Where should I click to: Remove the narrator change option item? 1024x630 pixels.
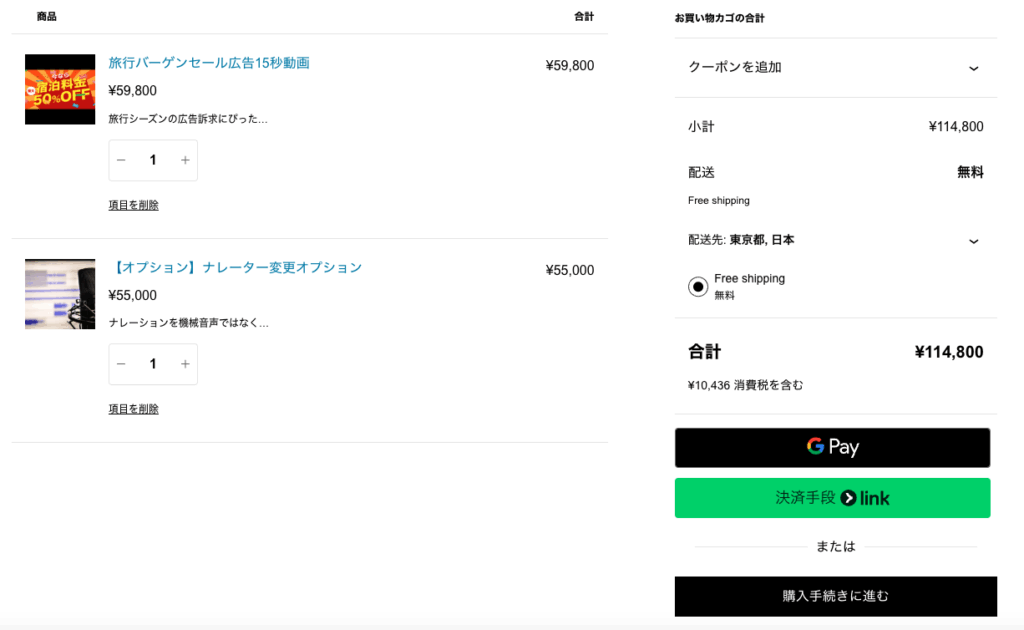133,409
